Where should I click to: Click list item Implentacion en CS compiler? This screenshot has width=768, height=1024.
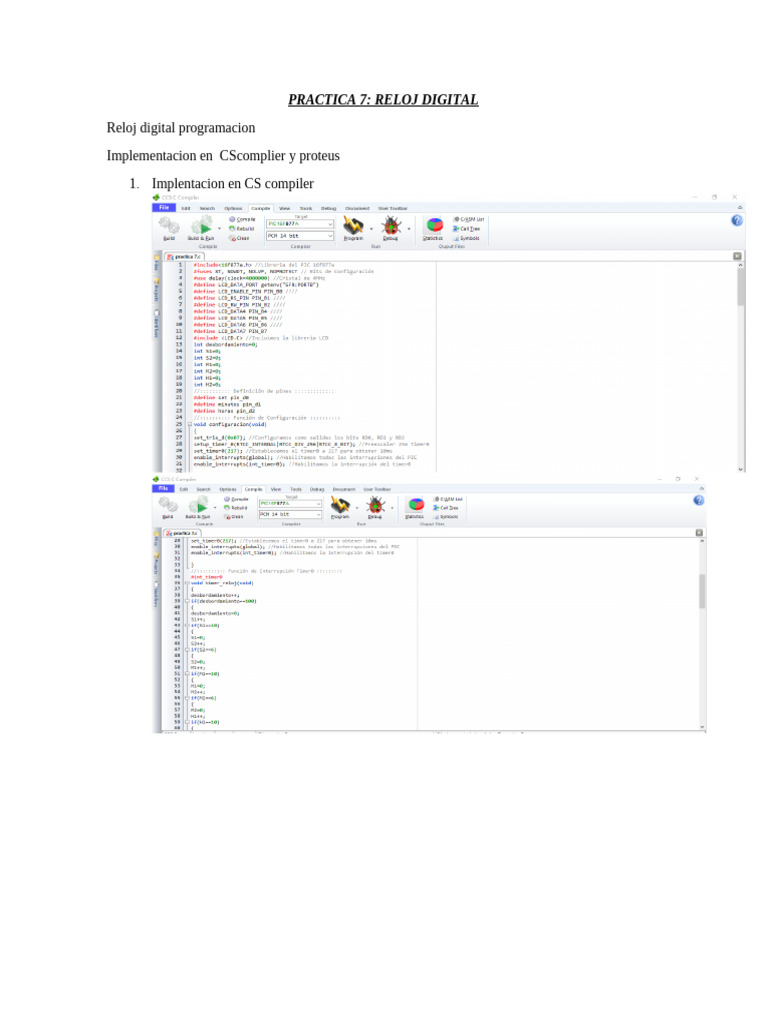click(x=232, y=184)
